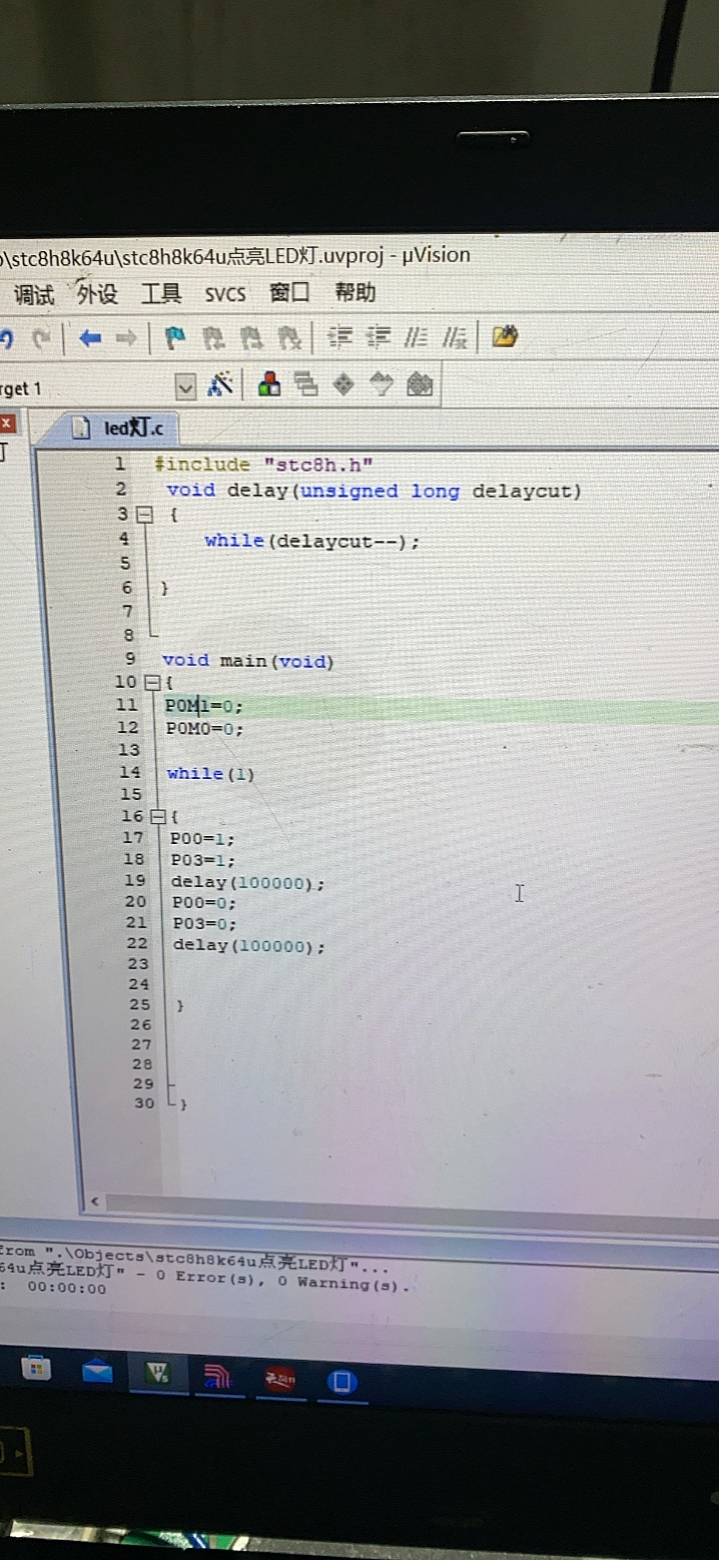Open Options for Target wand icon
Screen dimensions: 719x1560
coord(220,385)
